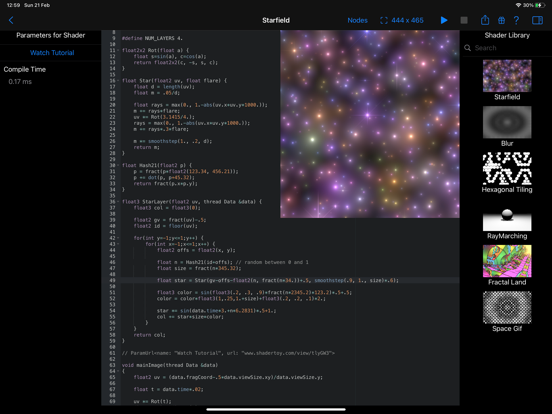Select the Fractal Land shader thumbnail

click(x=507, y=261)
